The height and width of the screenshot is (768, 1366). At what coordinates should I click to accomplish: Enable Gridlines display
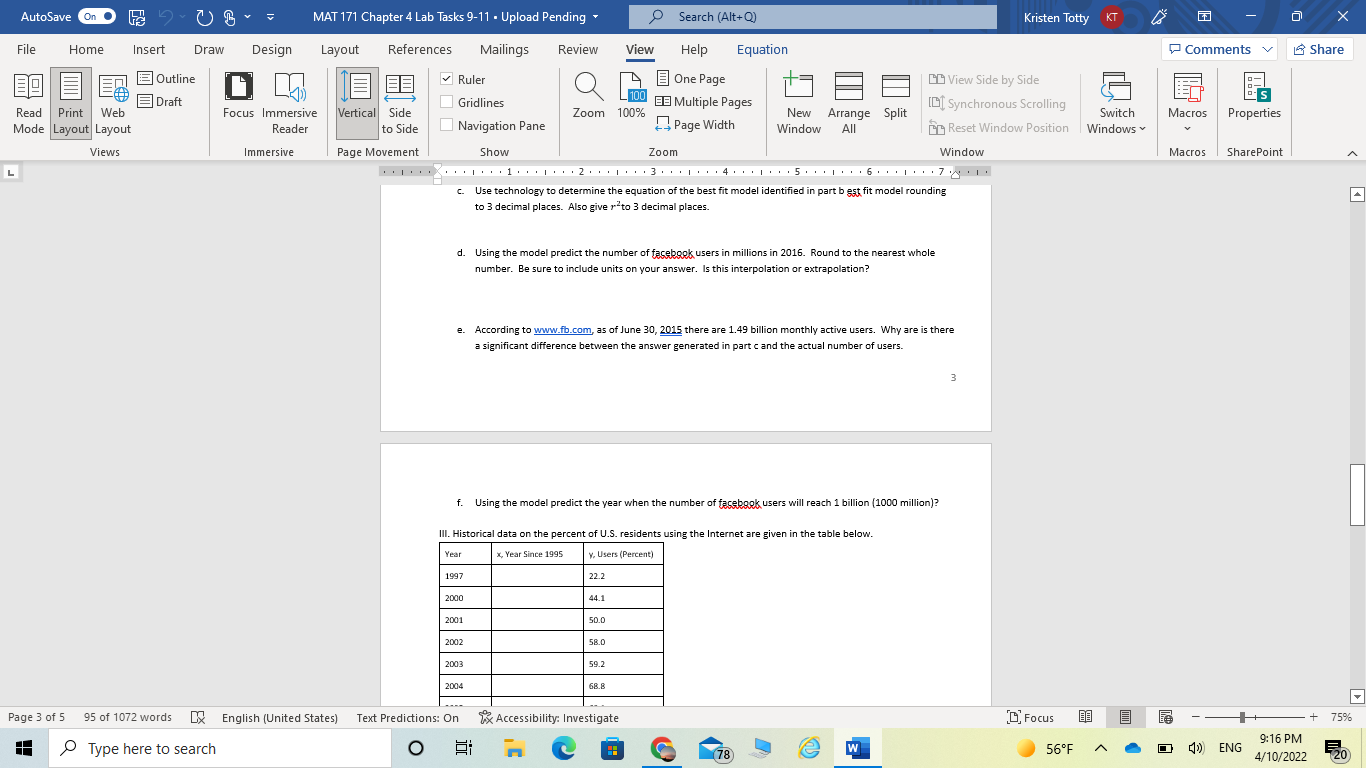pyautogui.click(x=445, y=101)
